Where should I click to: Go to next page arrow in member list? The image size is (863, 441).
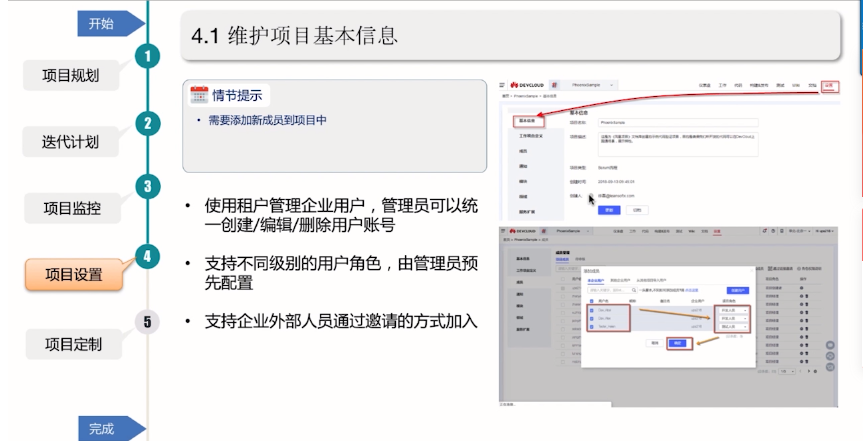(809, 371)
